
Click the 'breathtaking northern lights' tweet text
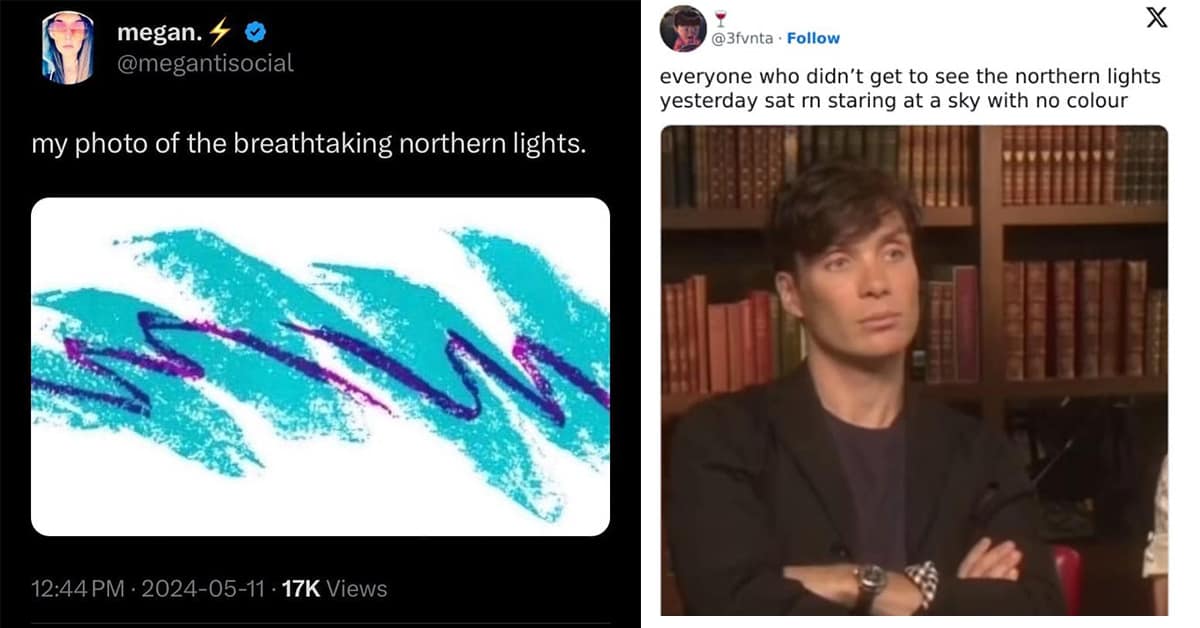point(308,144)
